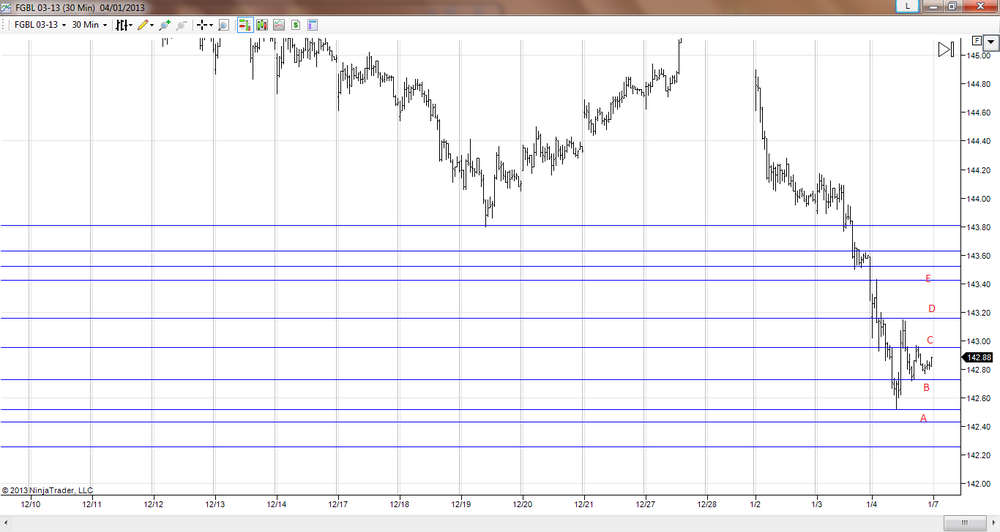Screen dimensions: 1000x532
Task: Open the Strategies dollar icon
Action: coord(295,25)
